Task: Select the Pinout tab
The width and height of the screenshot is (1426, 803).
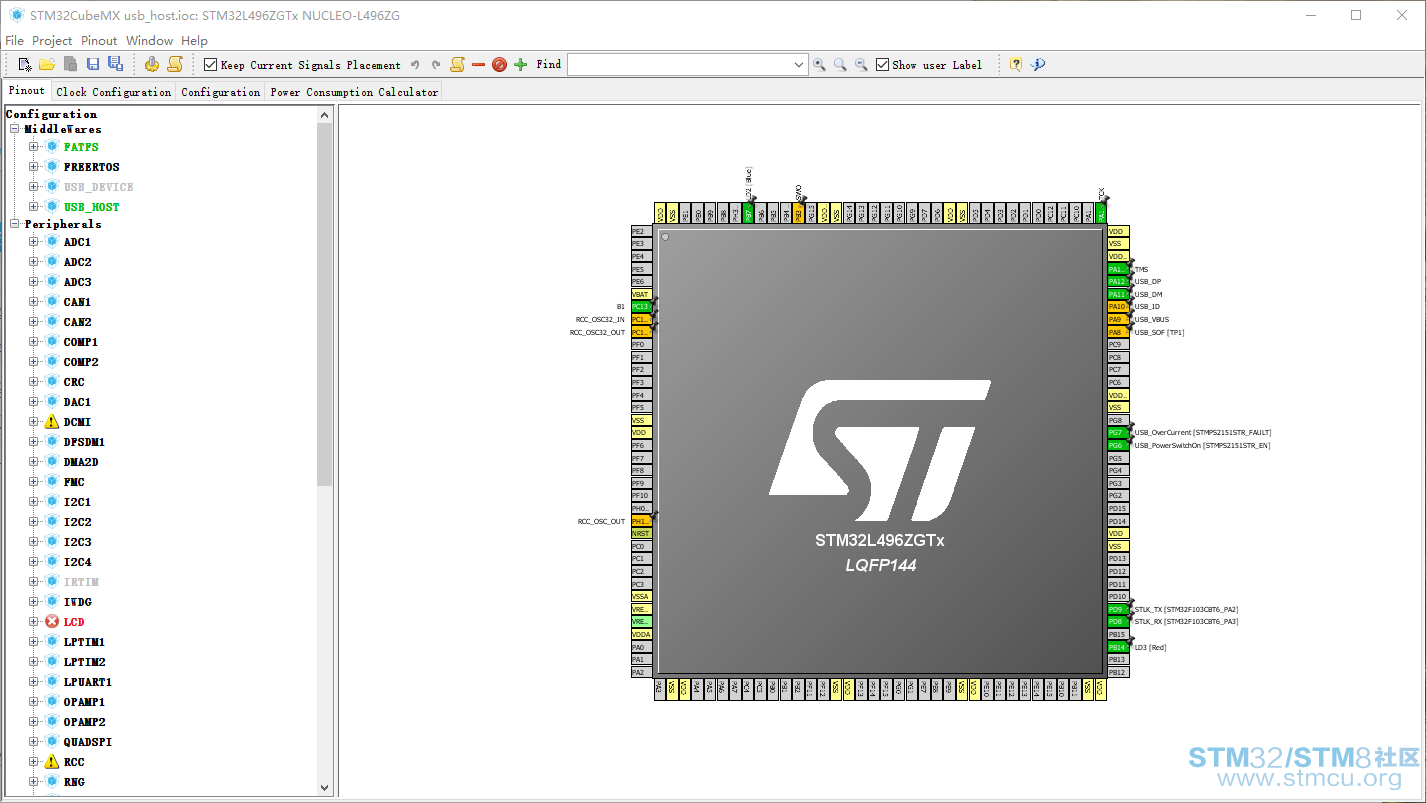Action: tap(27, 91)
